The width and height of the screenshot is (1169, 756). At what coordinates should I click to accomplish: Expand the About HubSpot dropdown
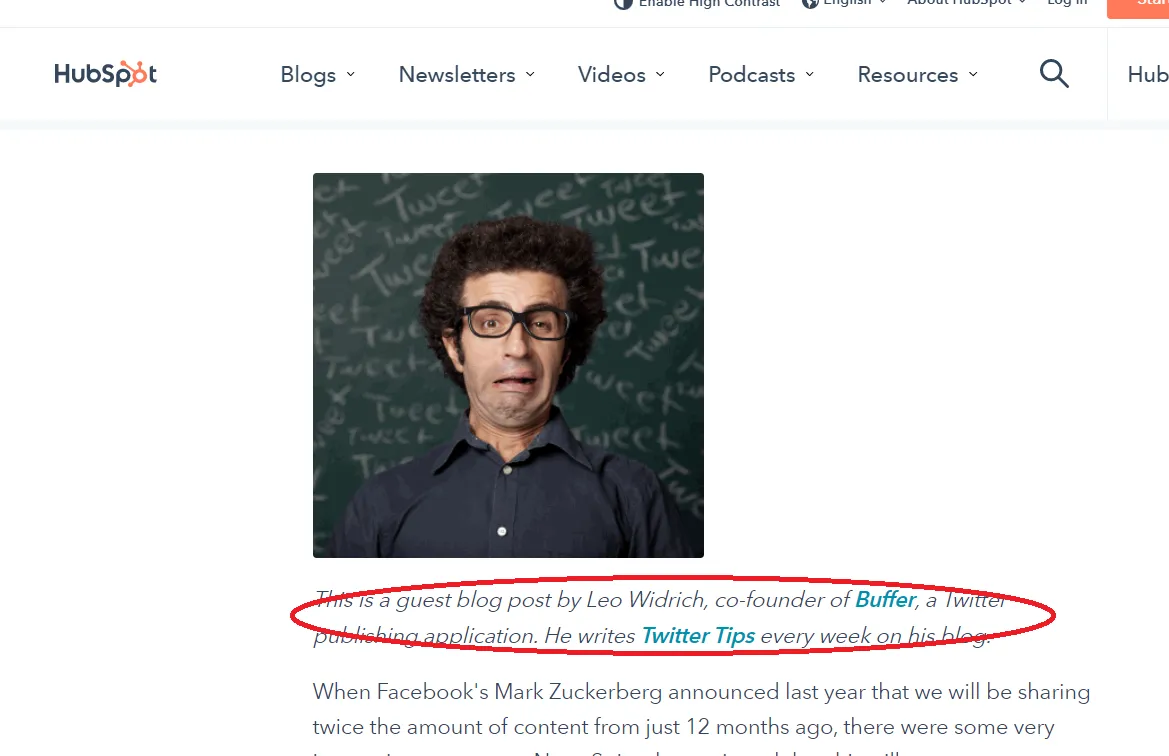pyautogui.click(x=967, y=3)
